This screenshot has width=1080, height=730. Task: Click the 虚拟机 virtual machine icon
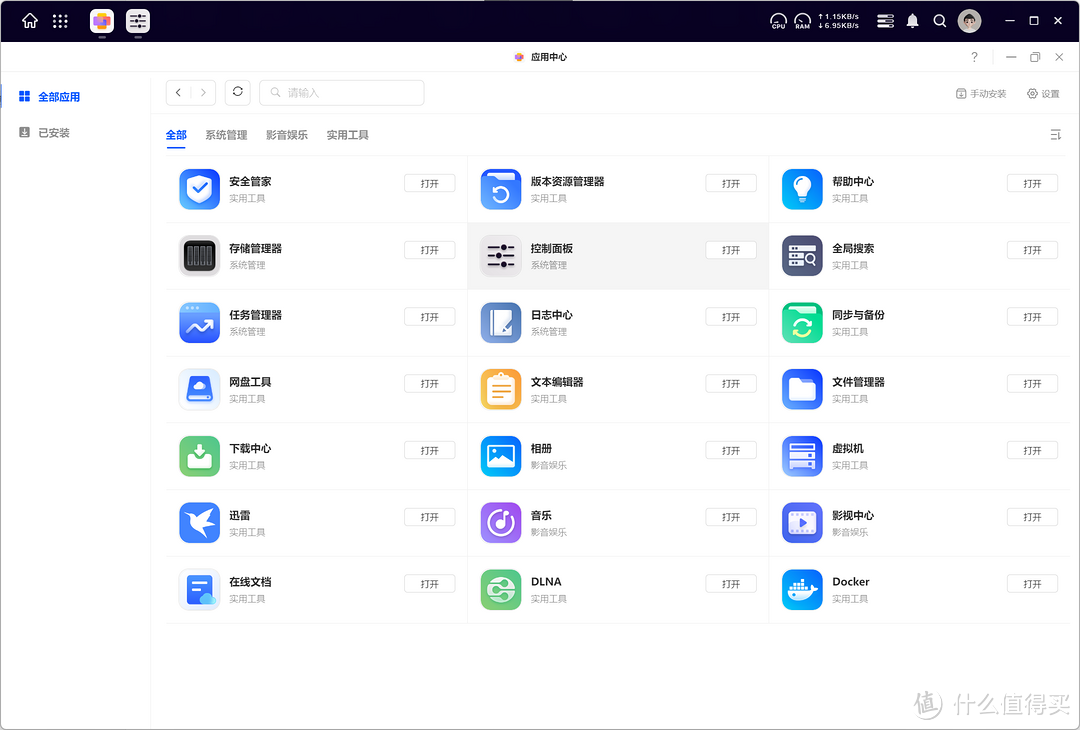(x=801, y=456)
